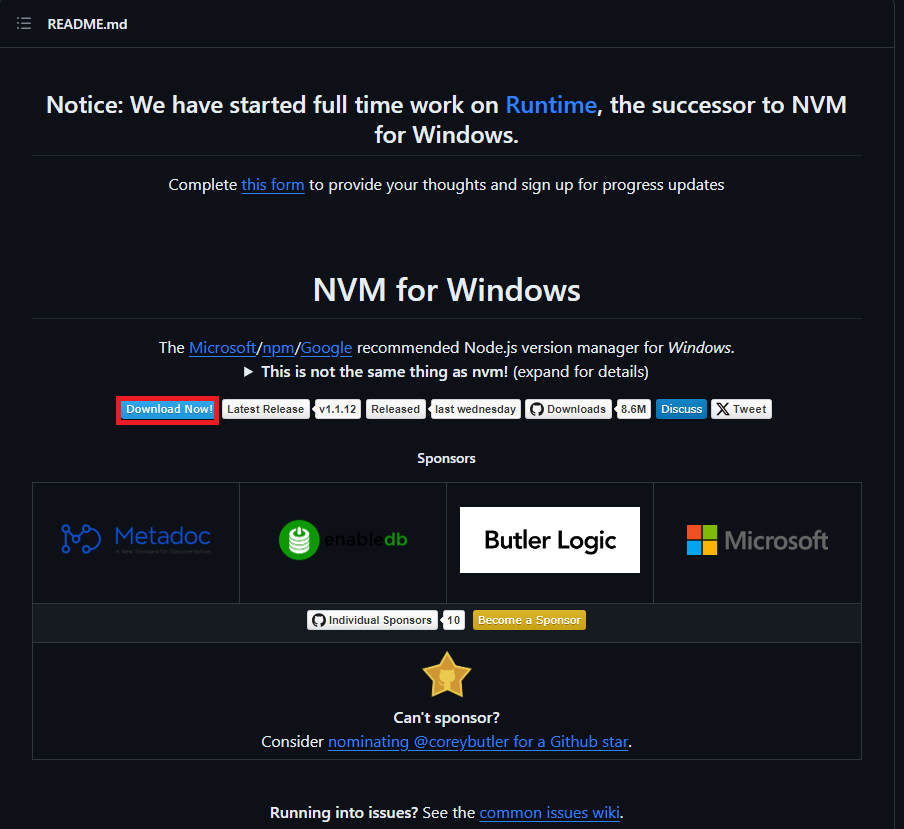Click the GitHub icon on Downloads badge
This screenshot has width=904, height=829.
[537, 409]
